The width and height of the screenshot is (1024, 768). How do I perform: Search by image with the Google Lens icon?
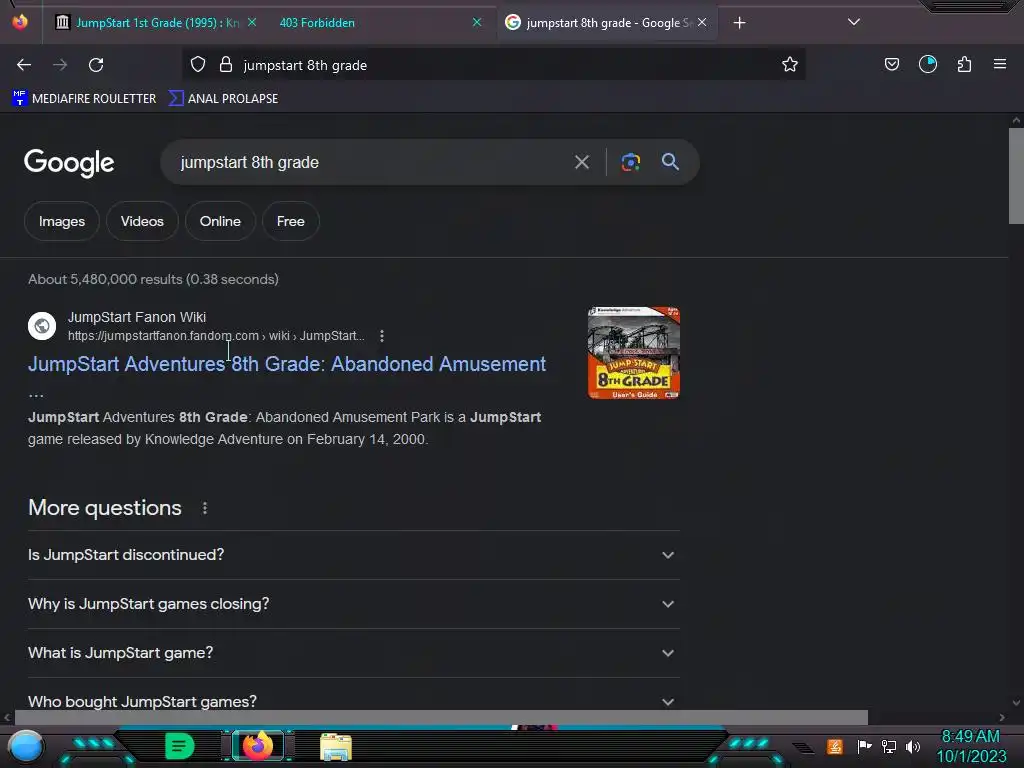click(630, 162)
